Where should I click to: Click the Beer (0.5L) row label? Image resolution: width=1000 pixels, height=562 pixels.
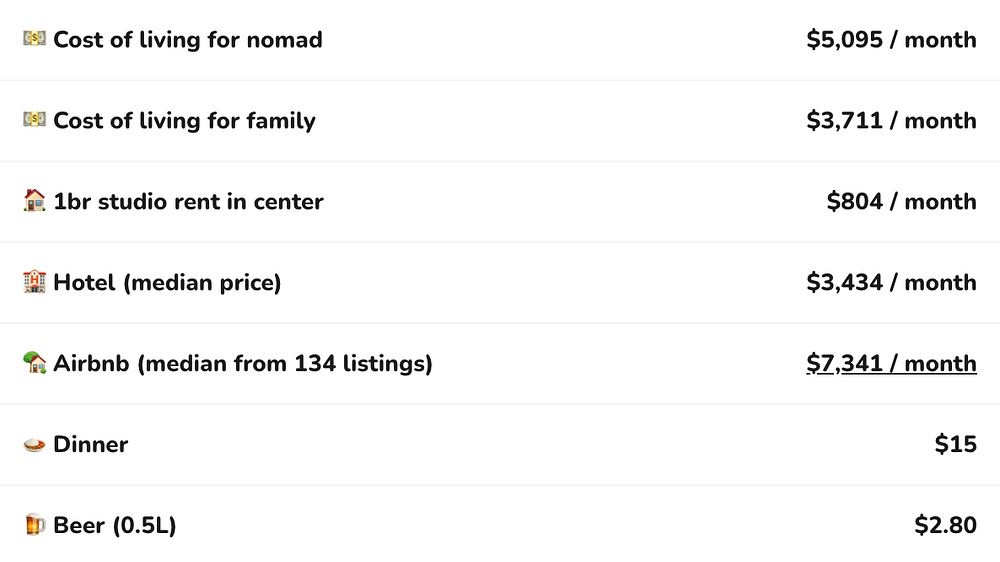click(x=115, y=526)
